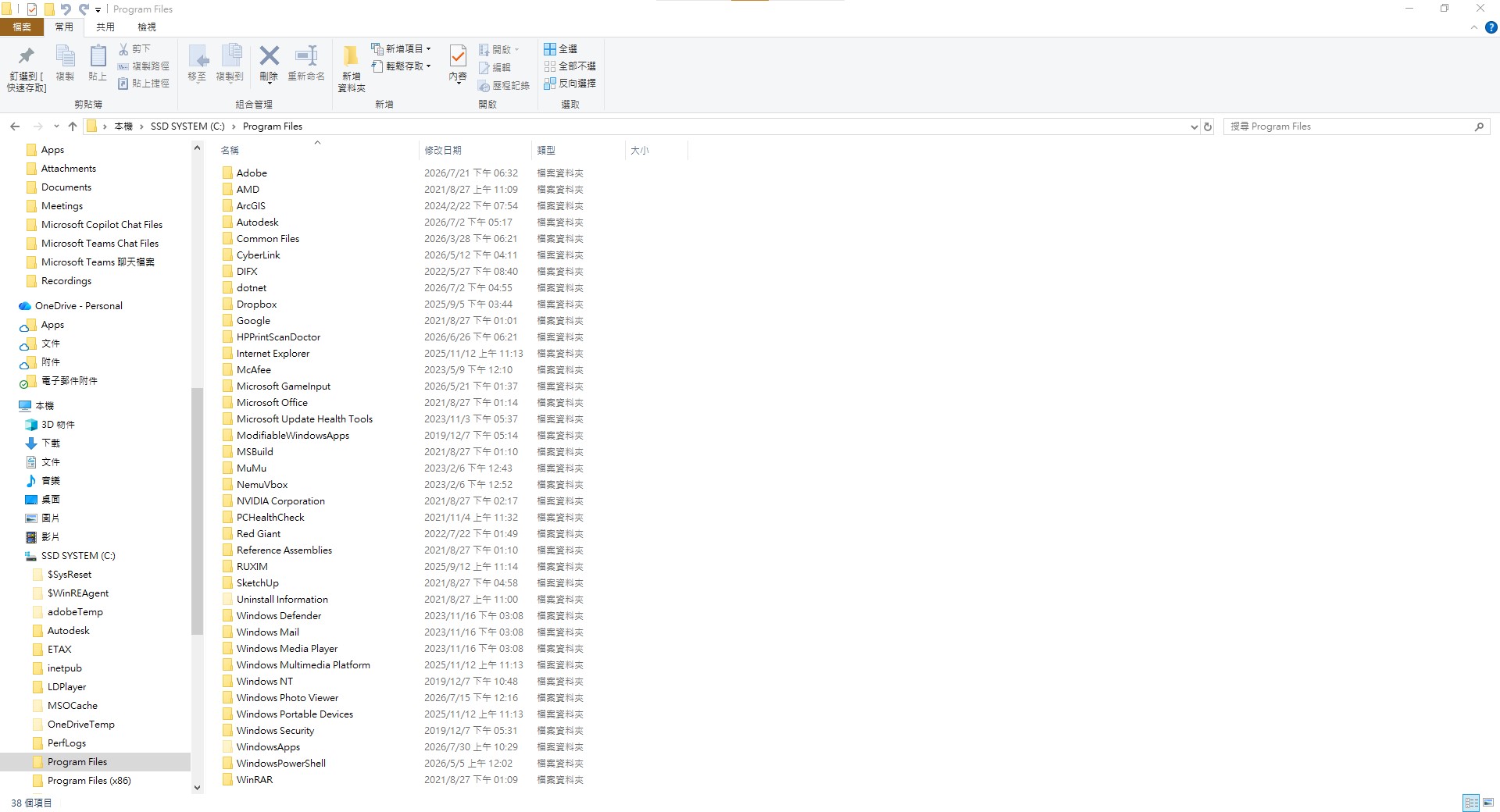Switch to large icons view in status bar
Image resolution: width=1500 pixels, height=812 pixels.
tap(1488, 803)
